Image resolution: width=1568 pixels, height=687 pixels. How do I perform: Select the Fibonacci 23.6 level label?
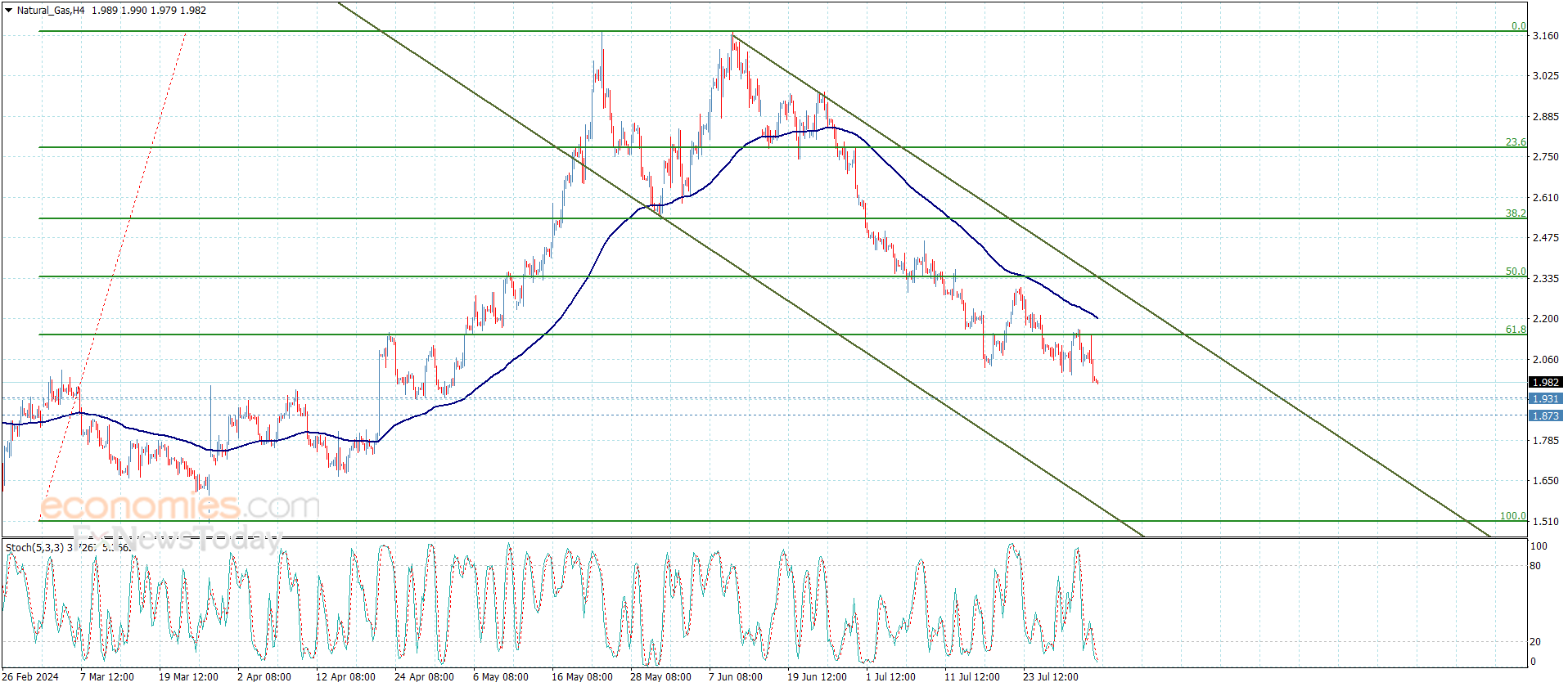1516,142
